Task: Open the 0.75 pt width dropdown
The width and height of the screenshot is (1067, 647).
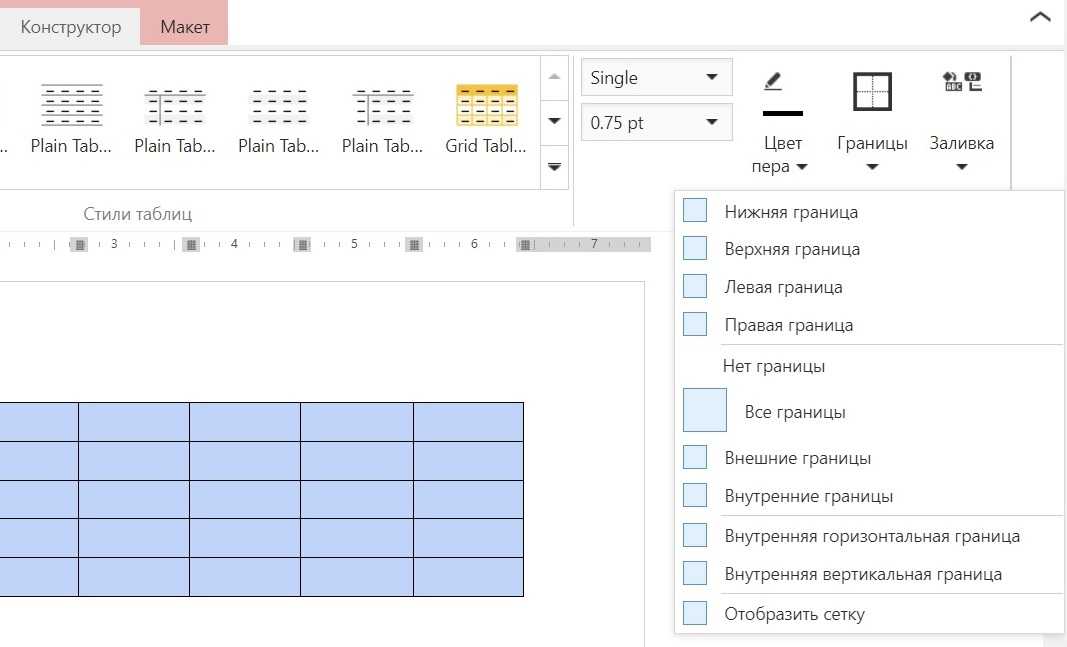Action: (x=656, y=122)
